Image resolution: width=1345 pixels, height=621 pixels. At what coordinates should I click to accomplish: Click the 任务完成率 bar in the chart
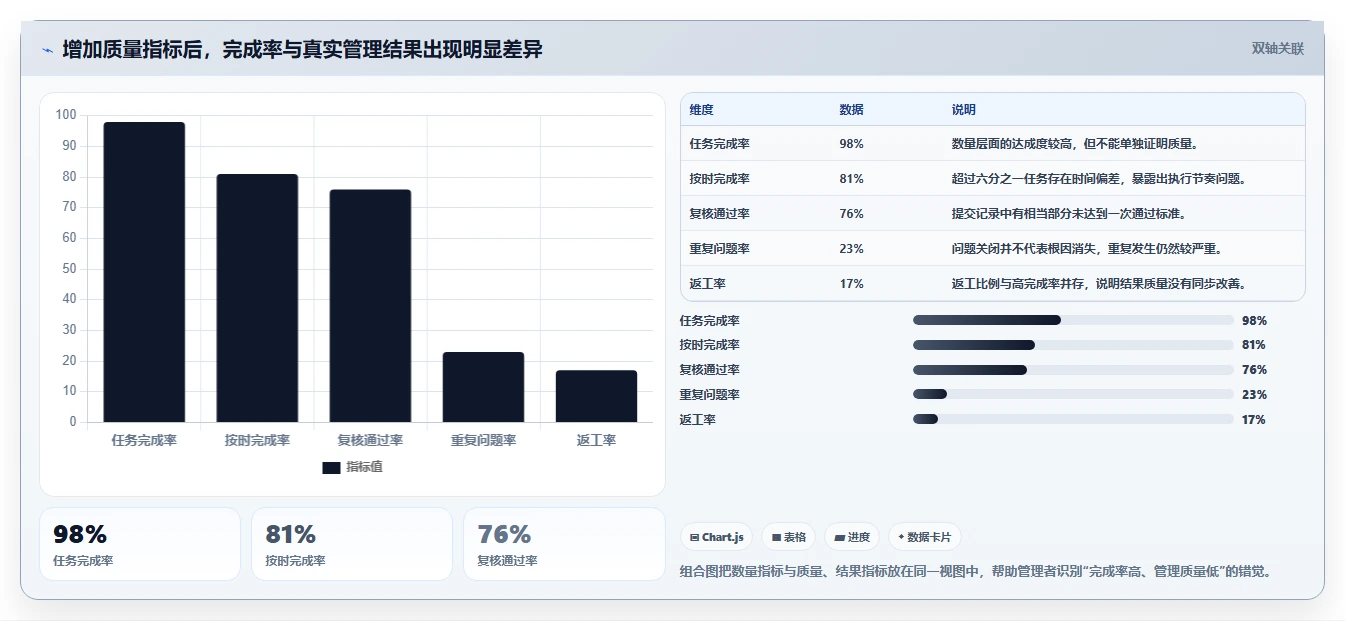144,272
